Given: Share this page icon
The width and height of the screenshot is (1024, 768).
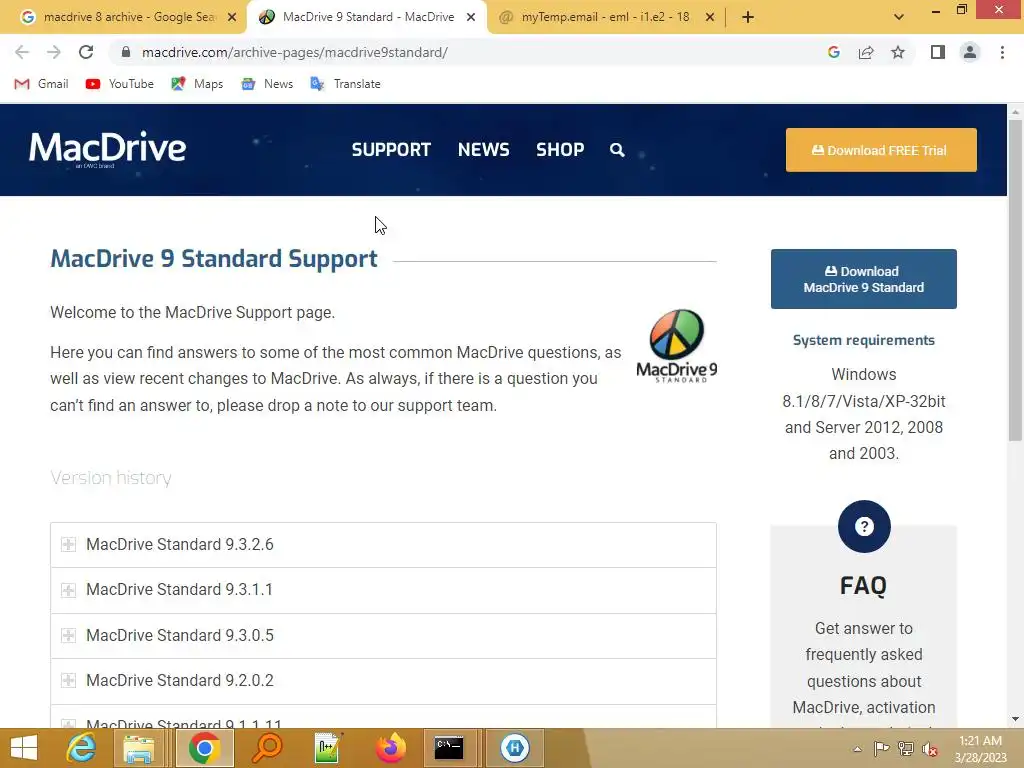Looking at the screenshot, I should pos(866,52).
